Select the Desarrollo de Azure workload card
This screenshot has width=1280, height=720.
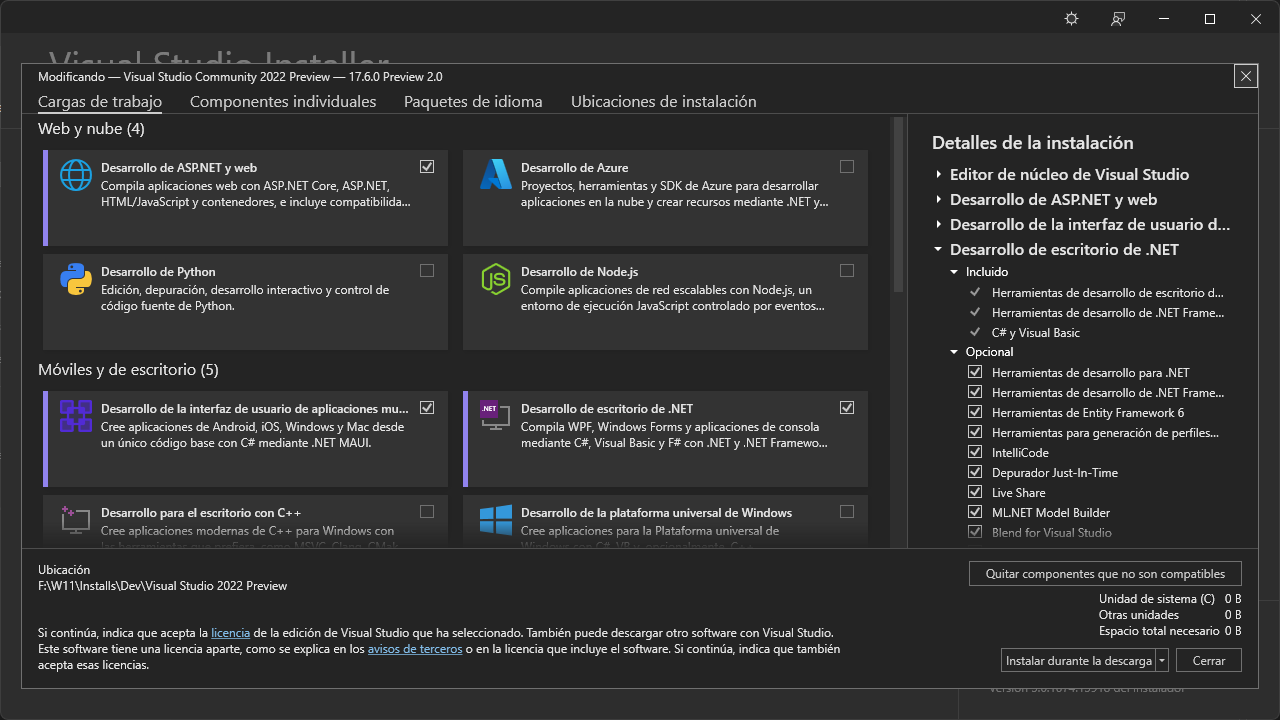click(x=665, y=198)
